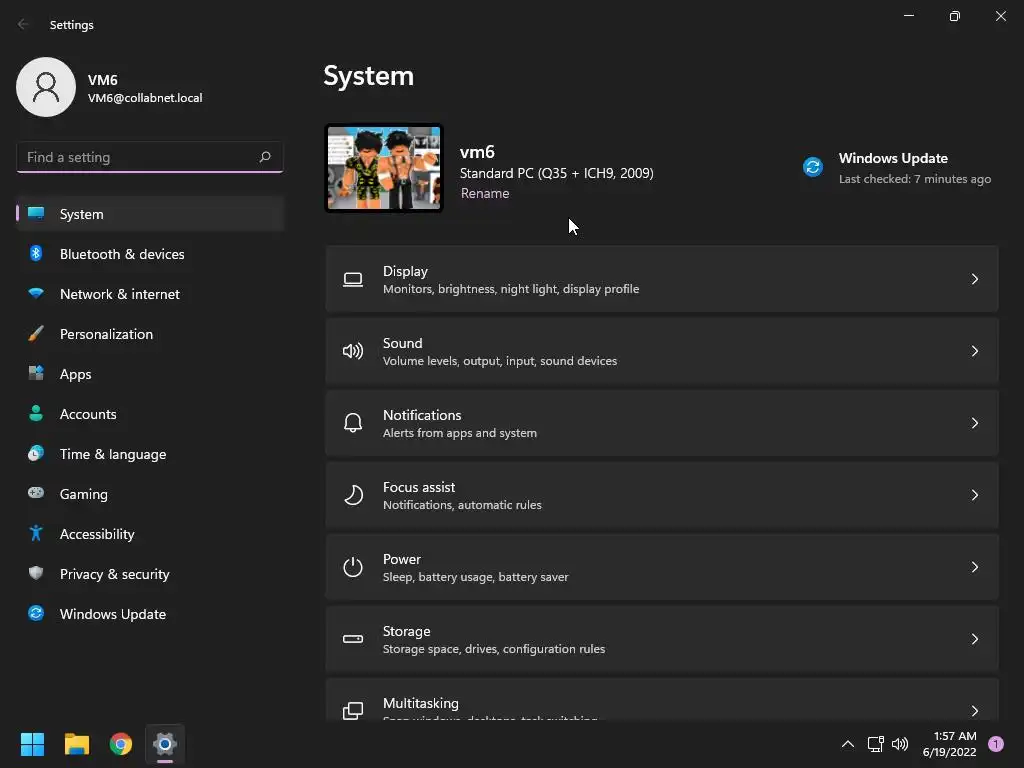Open Notifications settings row
The image size is (1024, 768).
tap(660, 423)
